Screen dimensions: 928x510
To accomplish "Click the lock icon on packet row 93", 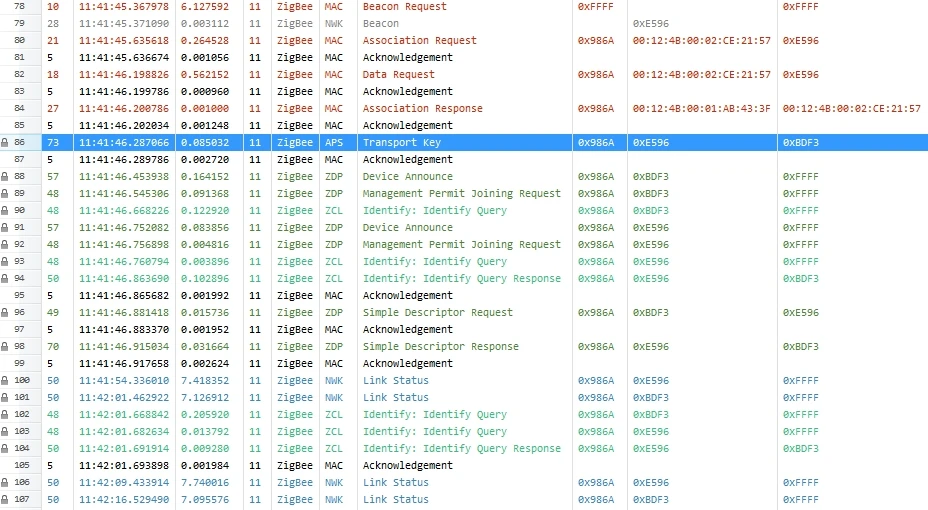I will coord(5,262).
